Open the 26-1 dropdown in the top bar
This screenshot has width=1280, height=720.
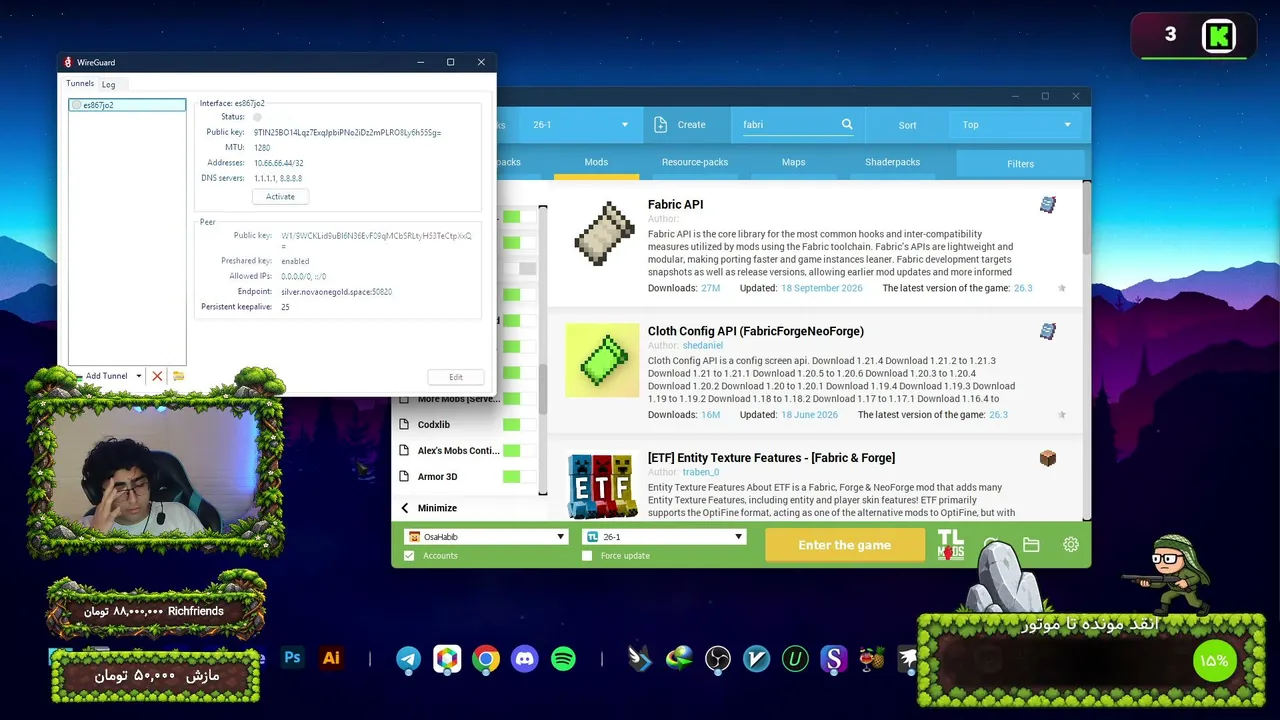(x=580, y=125)
